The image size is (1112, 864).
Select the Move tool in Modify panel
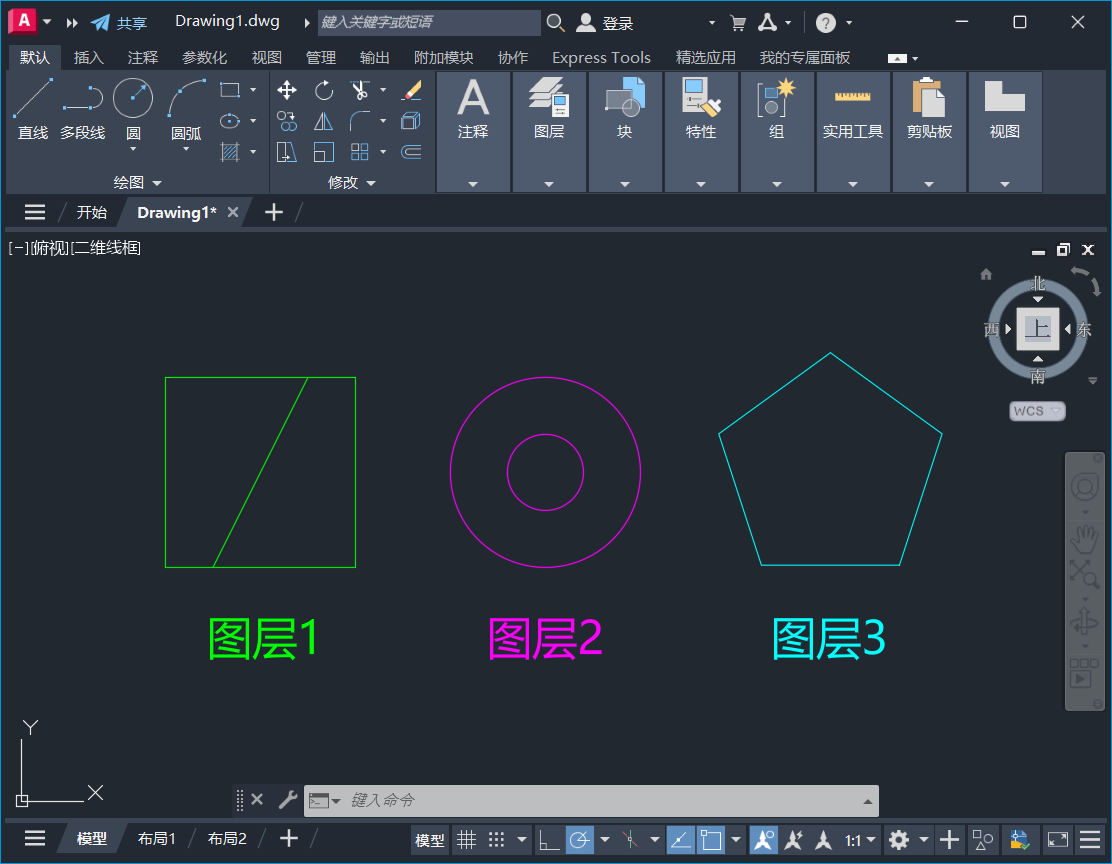coord(287,89)
